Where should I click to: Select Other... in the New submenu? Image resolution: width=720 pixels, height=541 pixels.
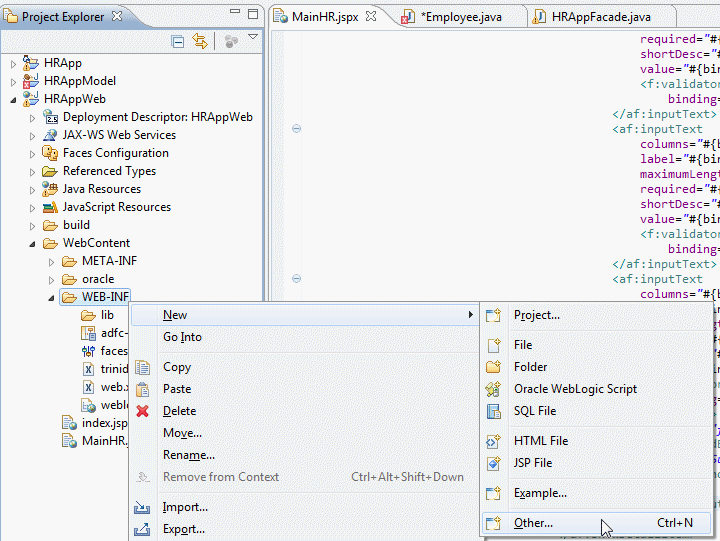596,523
